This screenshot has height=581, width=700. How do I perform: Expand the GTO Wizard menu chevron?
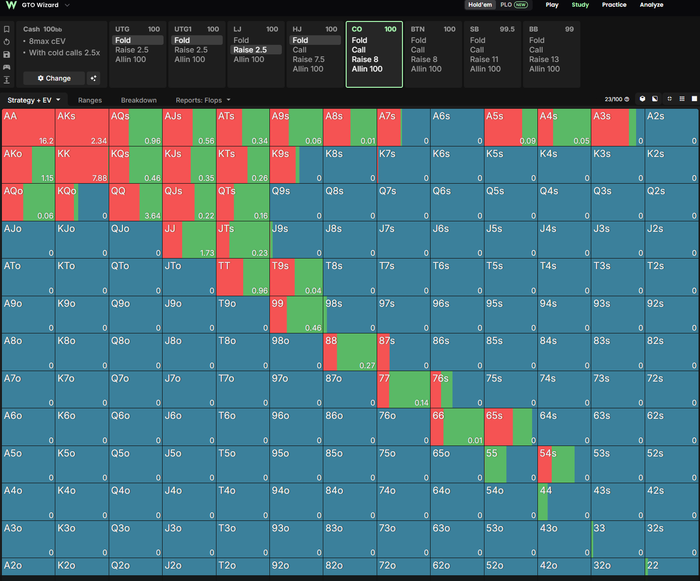[x=67, y=5]
